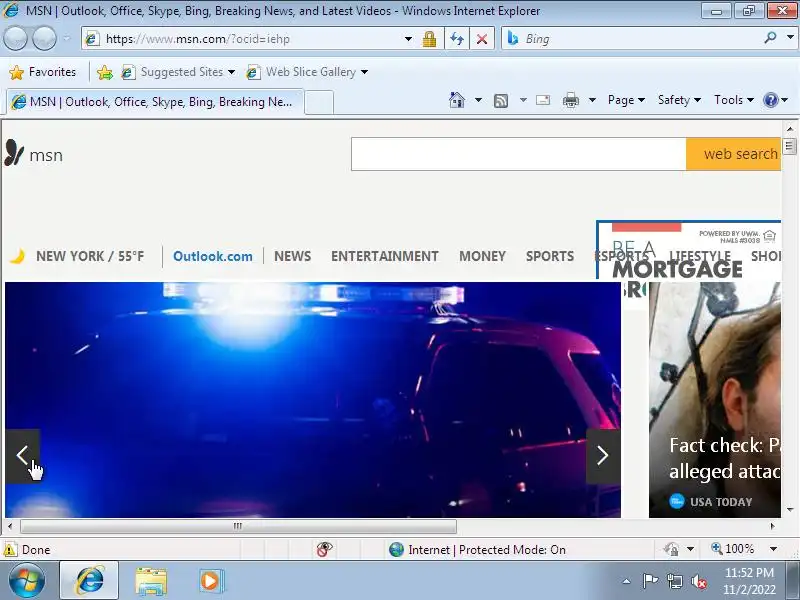Image resolution: width=800 pixels, height=600 pixels.
Task: Click the horizontal scrollbar right arrow
Action: pyautogui.click(x=772, y=526)
